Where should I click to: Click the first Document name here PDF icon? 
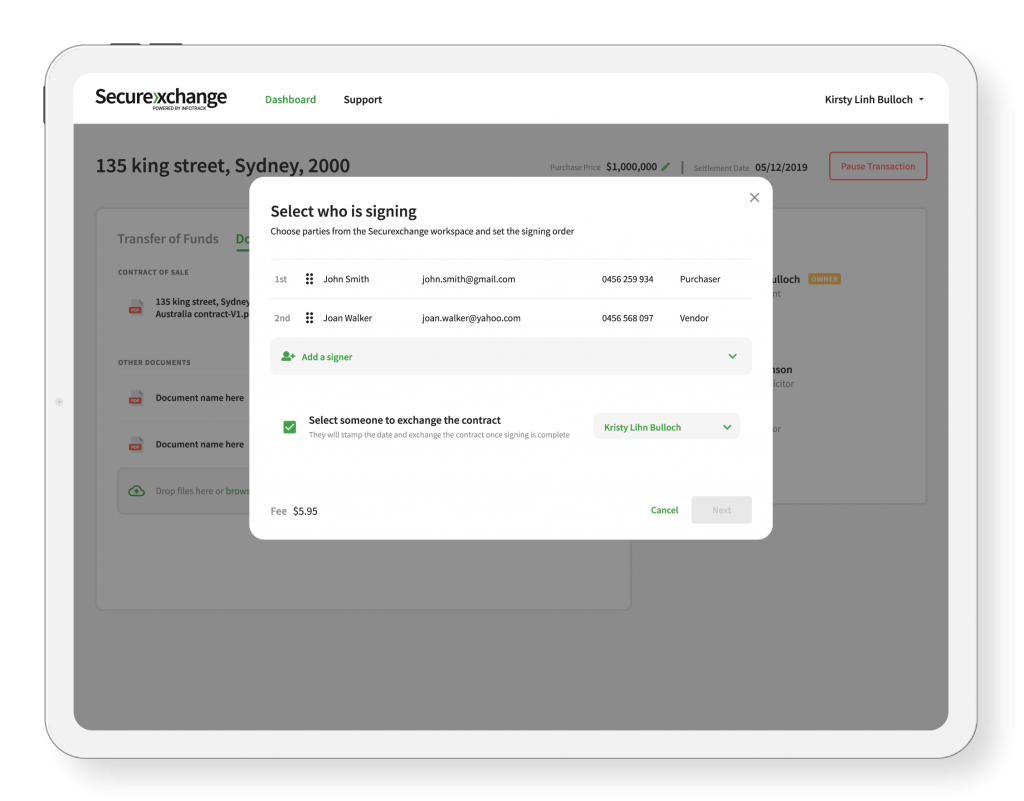point(135,398)
